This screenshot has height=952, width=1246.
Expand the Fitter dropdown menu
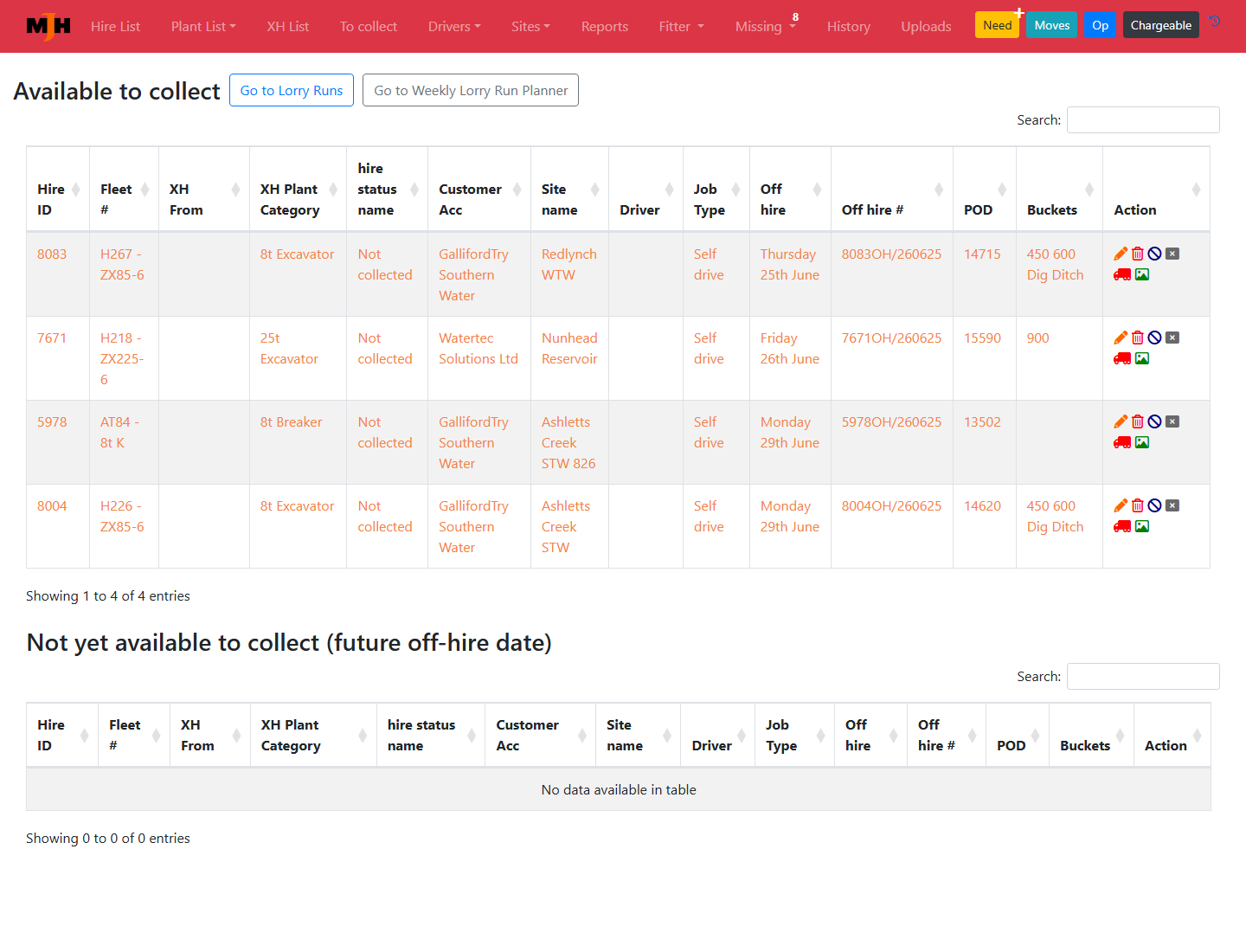[x=682, y=26]
